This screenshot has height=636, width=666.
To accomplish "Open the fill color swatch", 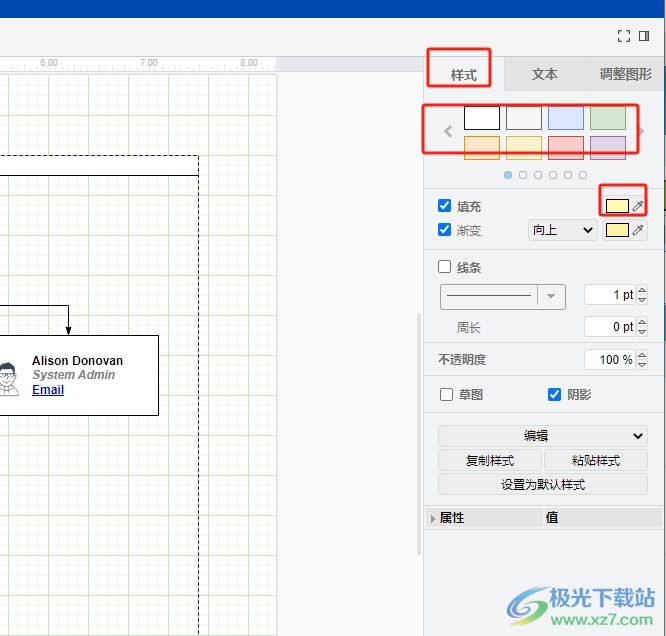I will 617,206.
